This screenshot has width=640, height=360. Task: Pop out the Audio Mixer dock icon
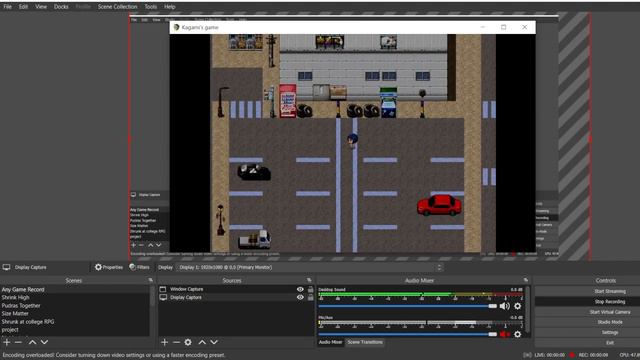(x=526, y=280)
